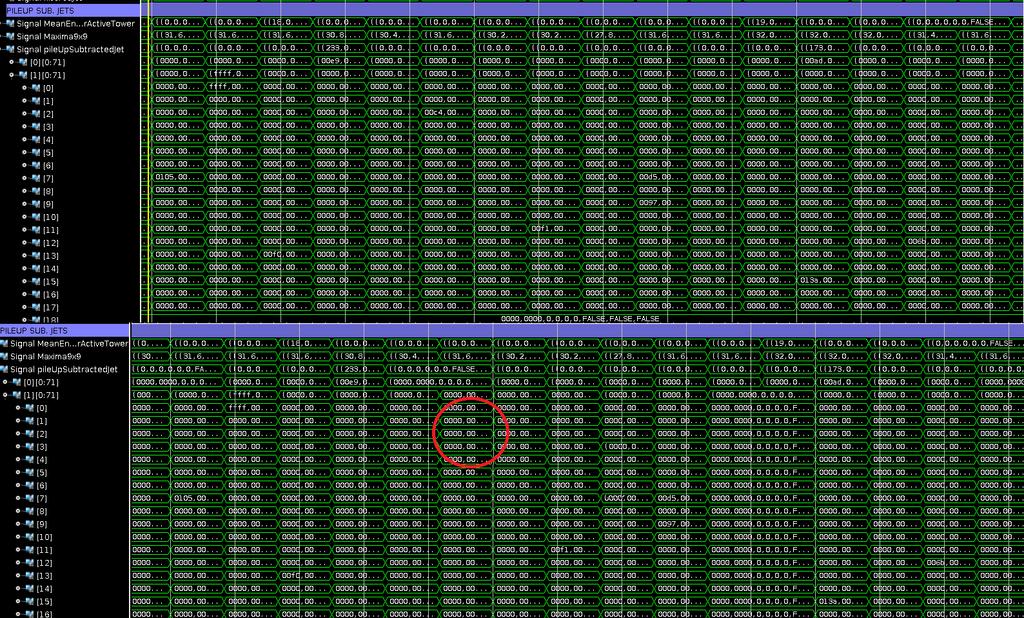Viewport: 1024px width, 618px height.
Task: Expand element [2] in the lower pane tree
Action: (x=18, y=434)
